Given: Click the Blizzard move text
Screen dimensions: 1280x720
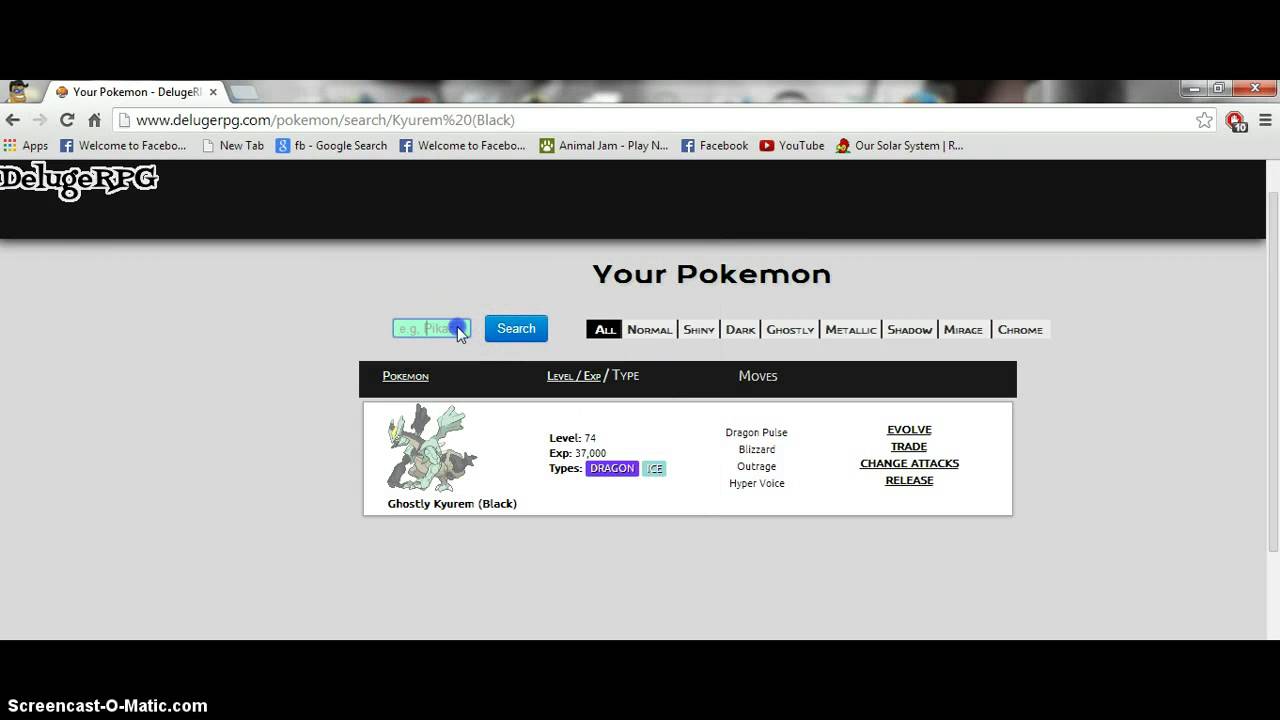Looking at the screenshot, I should coord(757,450).
